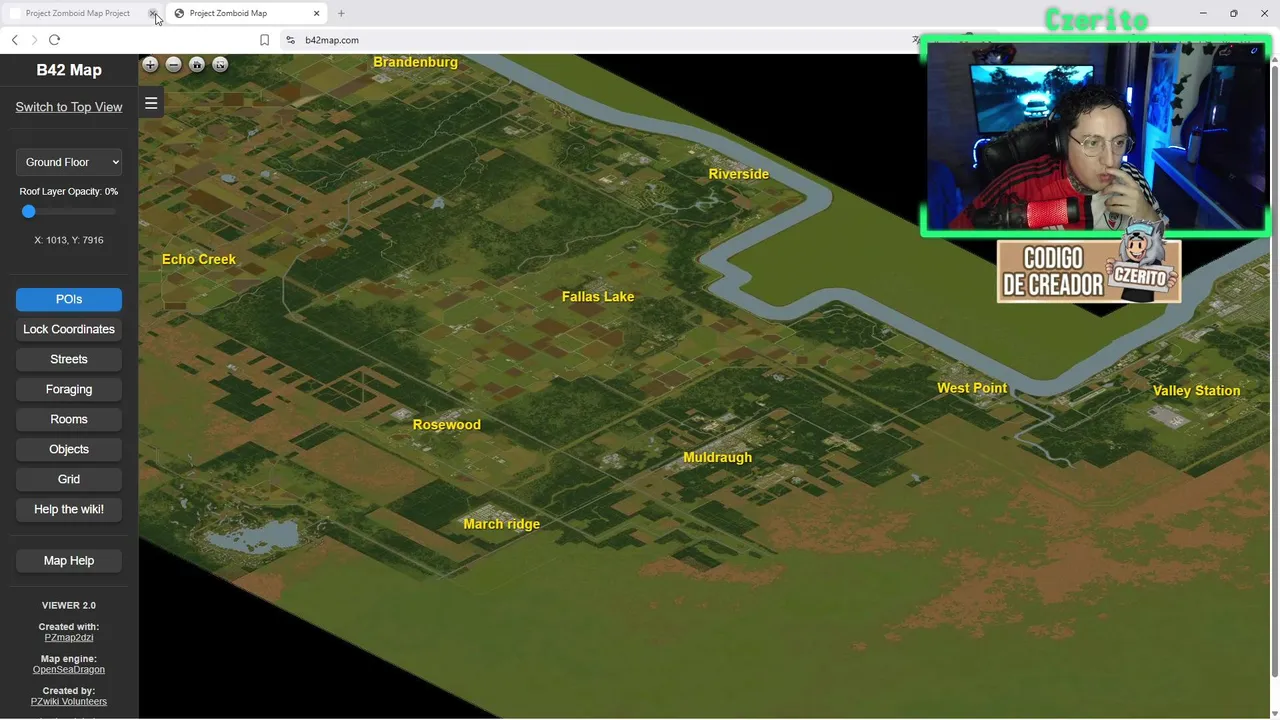Go back in browser history

[14, 40]
